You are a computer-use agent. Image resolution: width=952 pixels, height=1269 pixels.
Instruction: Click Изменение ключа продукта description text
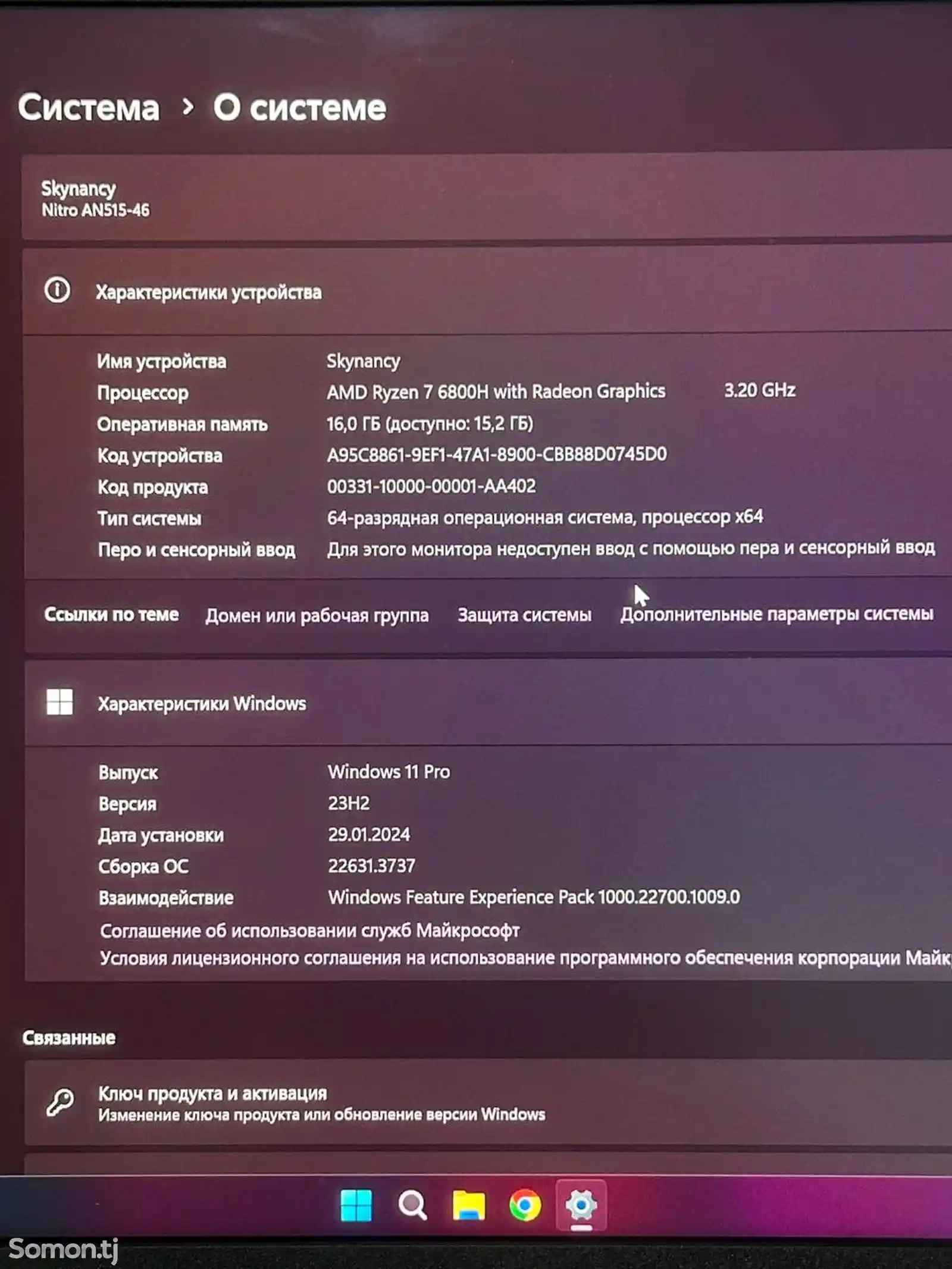(322, 1114)
